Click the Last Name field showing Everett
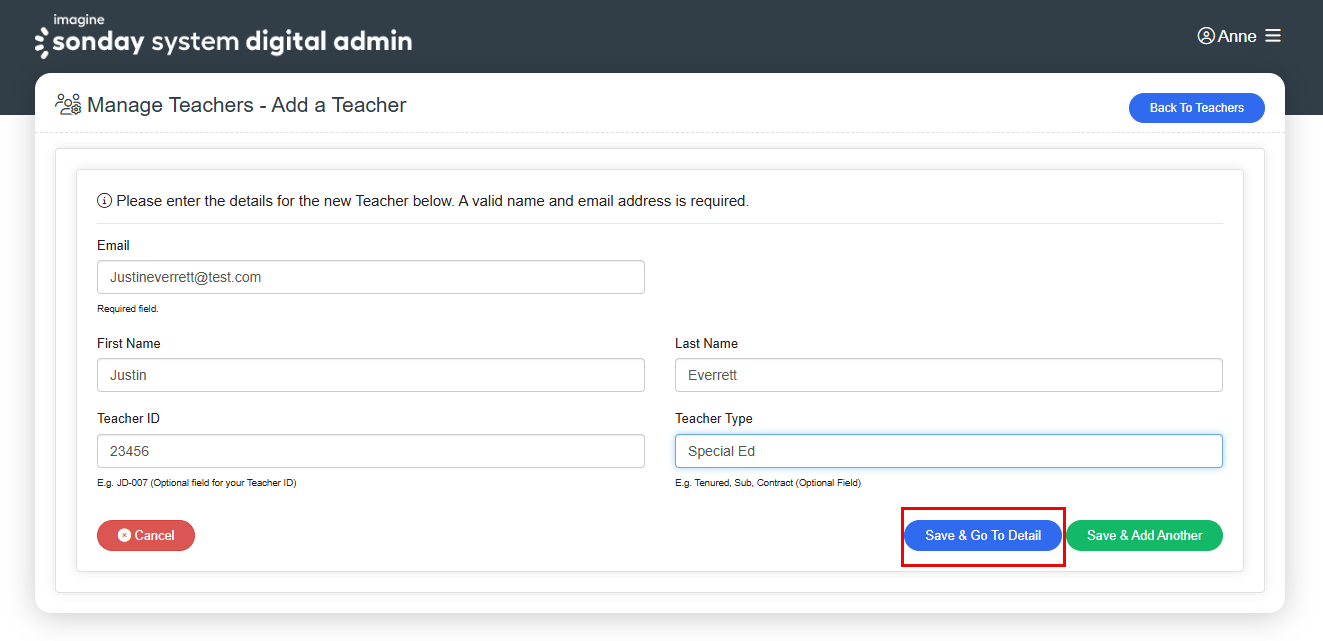 tap(948, 374)
